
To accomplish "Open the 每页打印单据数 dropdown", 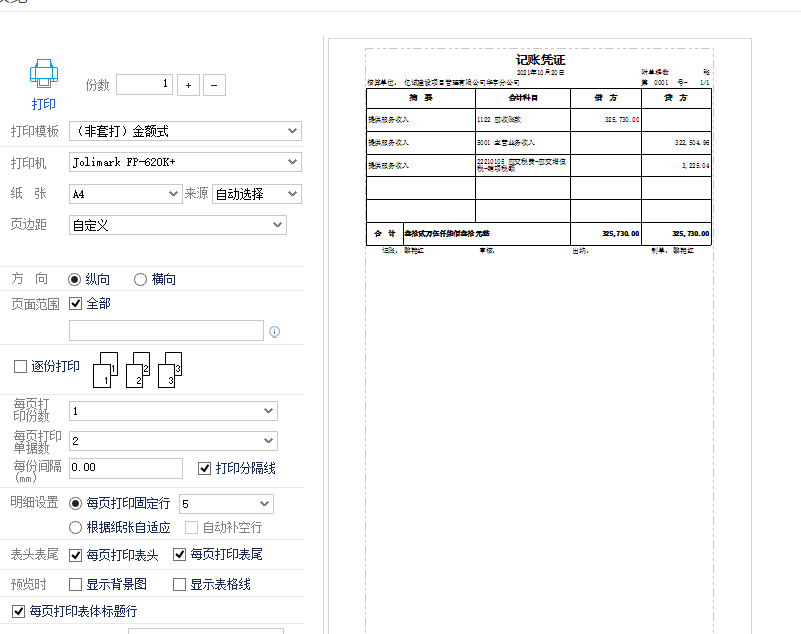I will pyautogui.click(x=173, y=441).
